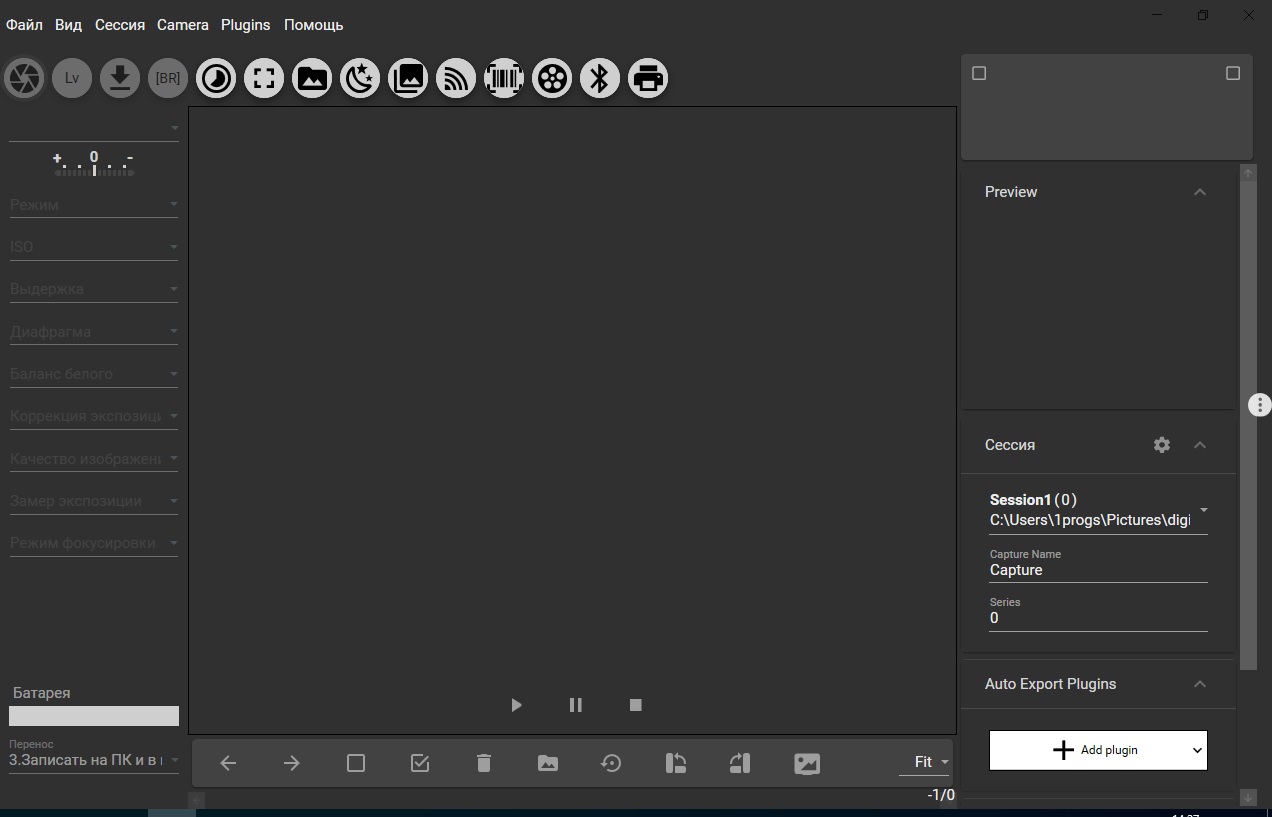Open the Сессия menu
1272x817 pixels.
click(x=120, y=25)
